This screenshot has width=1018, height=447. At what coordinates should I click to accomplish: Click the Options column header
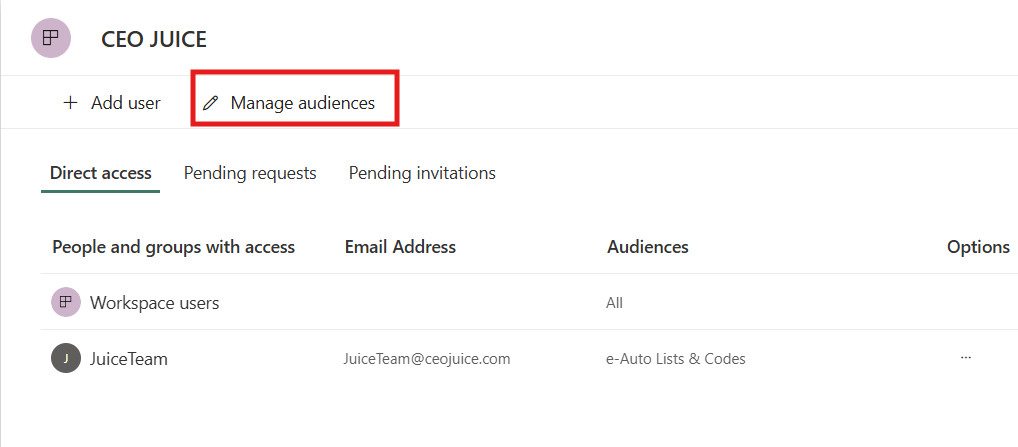(x=978, y=247)
